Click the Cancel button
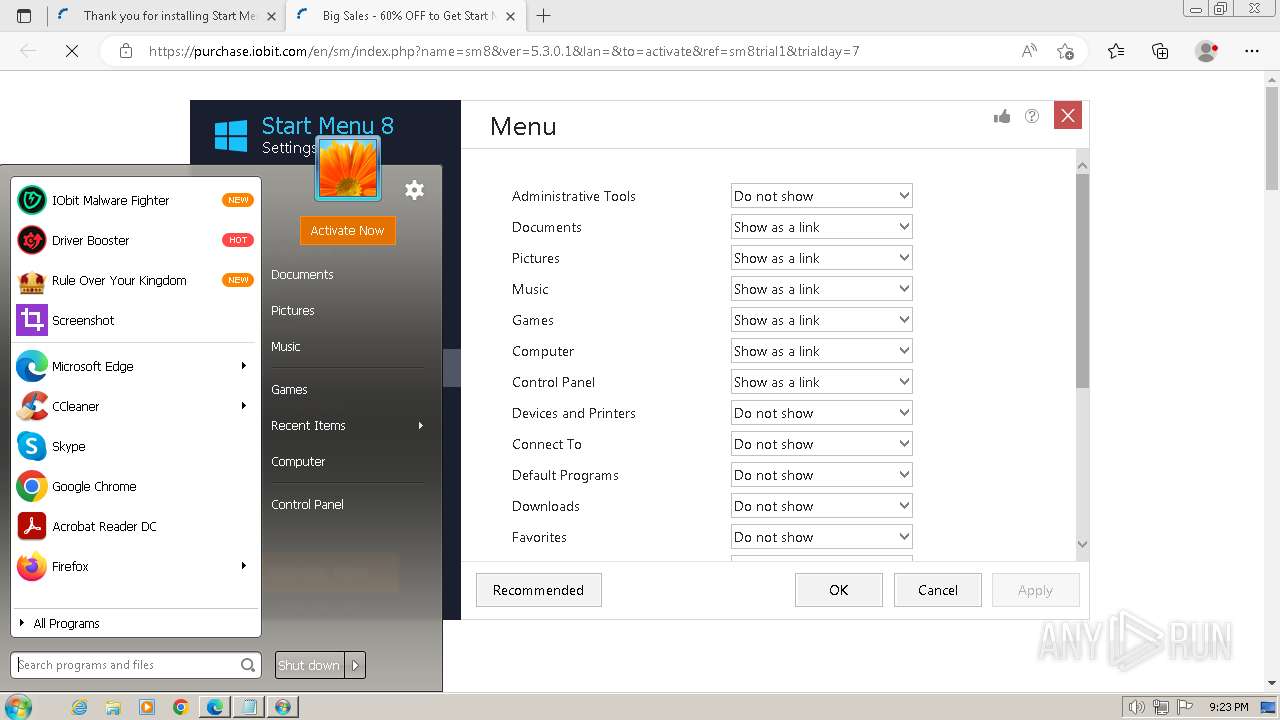 tap(938, 590)
